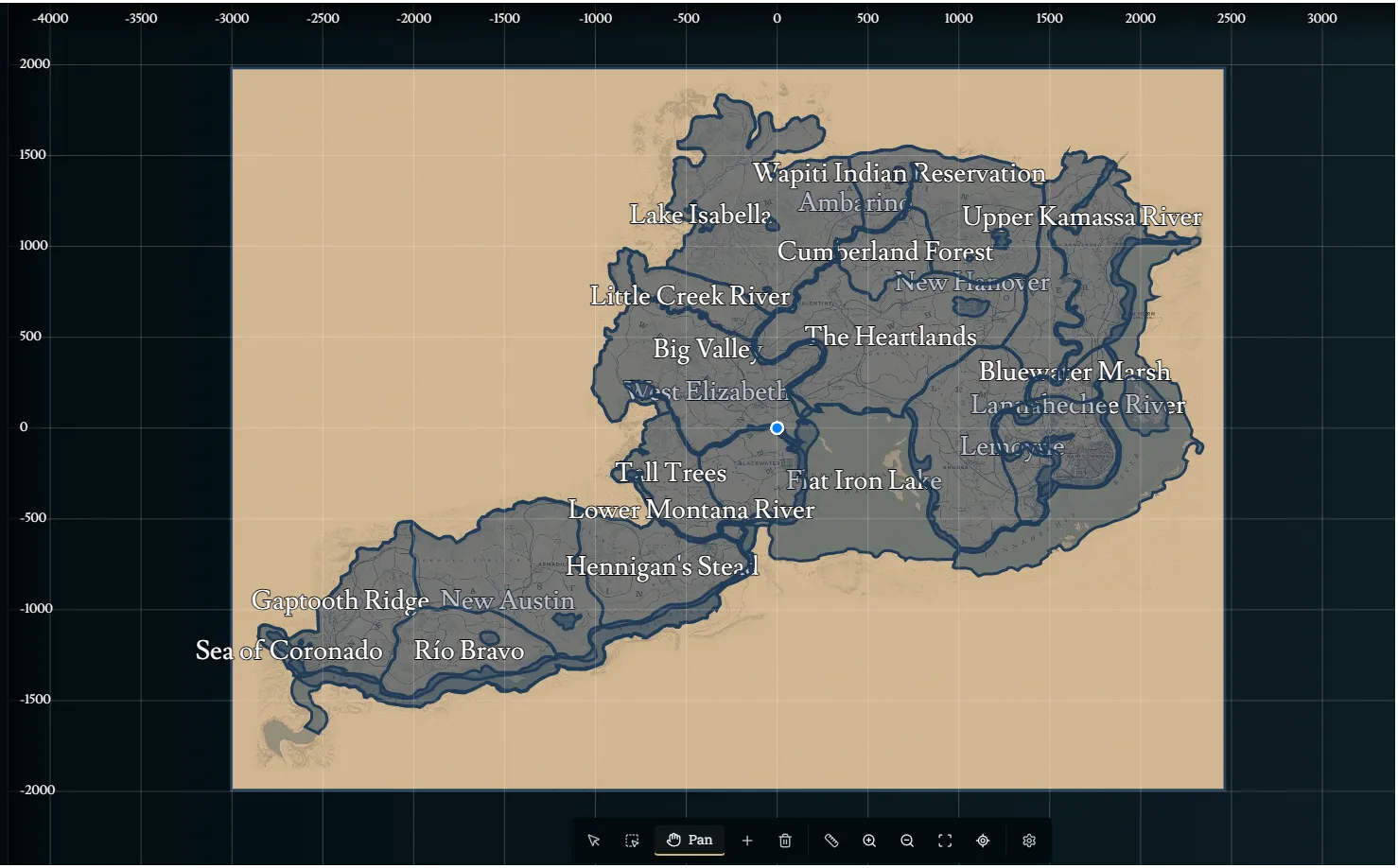The image size is (1398, 868).
Task: Click the blue point marker near Blackwater
Action: tap(777, 428)
